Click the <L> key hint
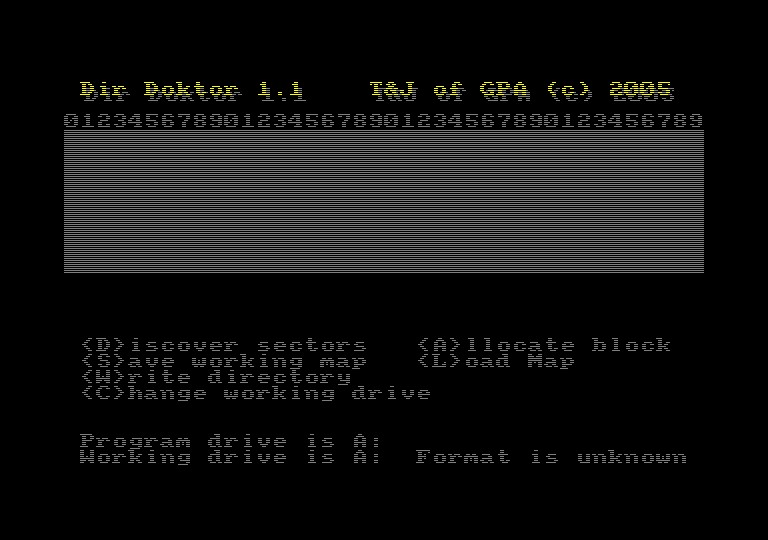768x540 pixels. (440, 362)
